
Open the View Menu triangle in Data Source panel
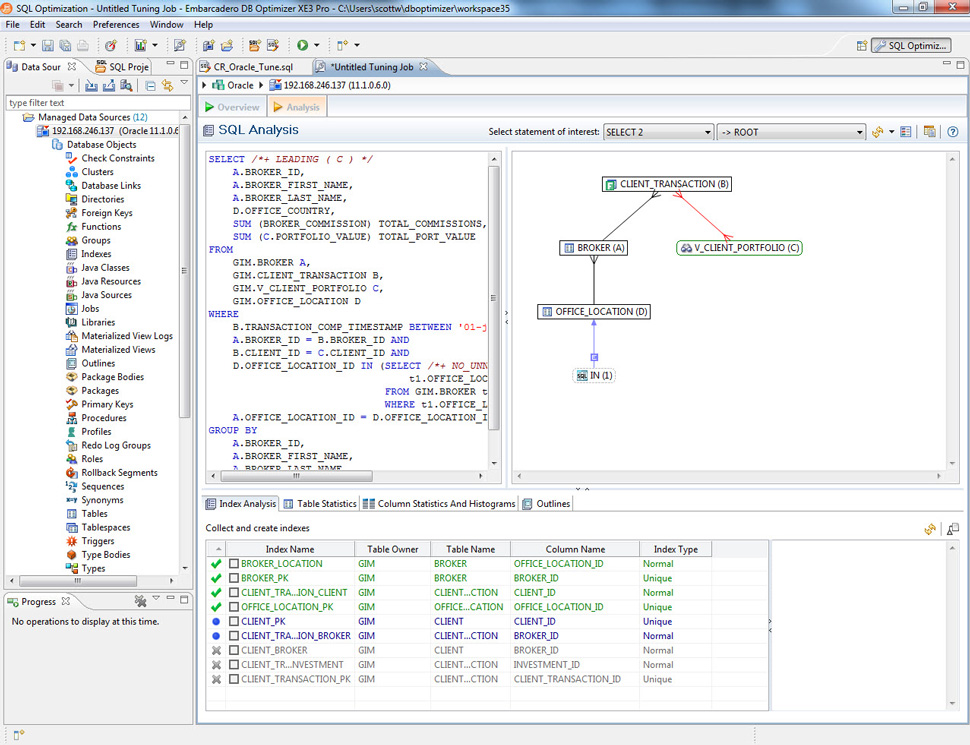[x=184, y=83]
